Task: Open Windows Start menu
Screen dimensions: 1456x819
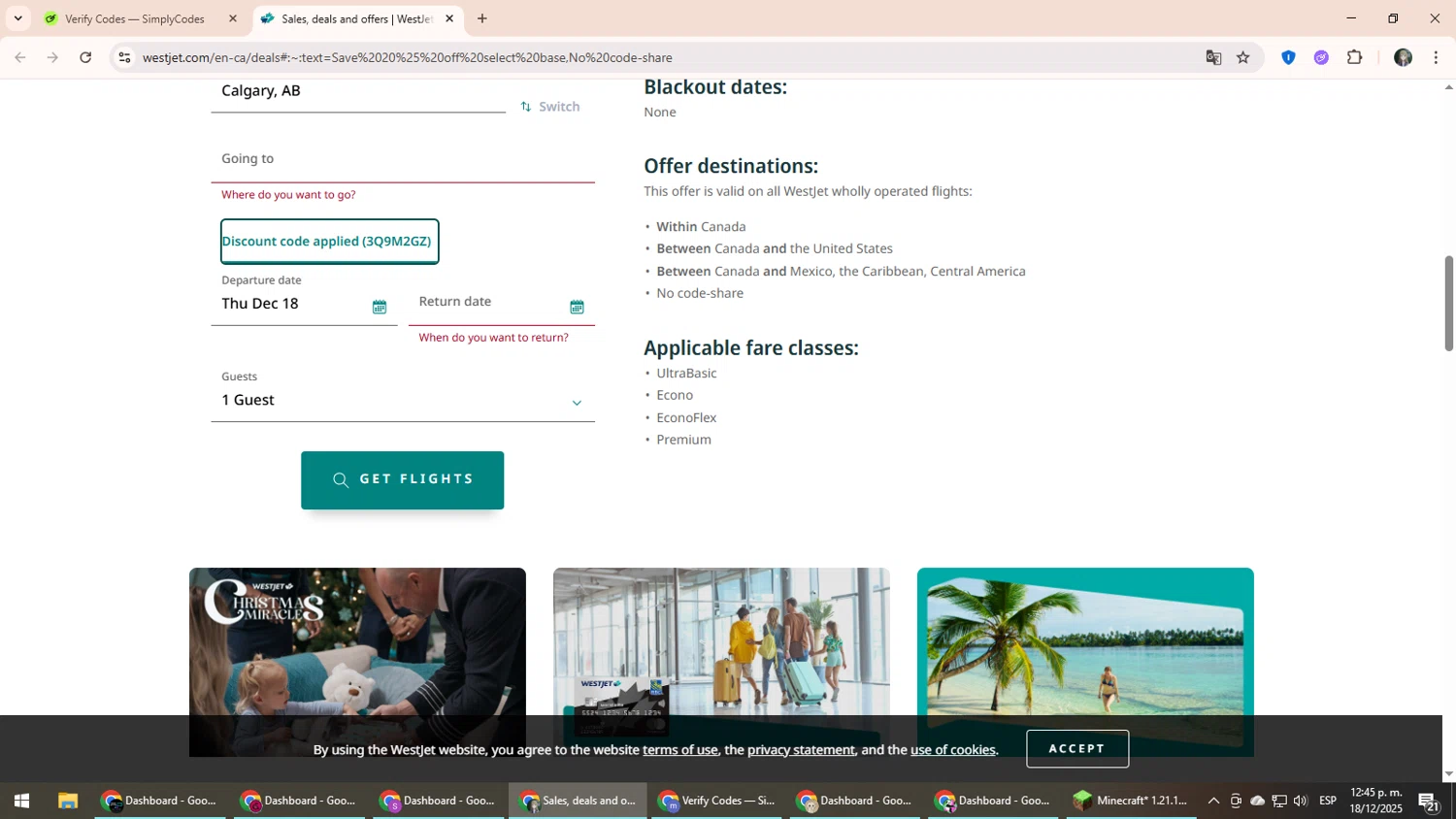Action: coord(21,801)
